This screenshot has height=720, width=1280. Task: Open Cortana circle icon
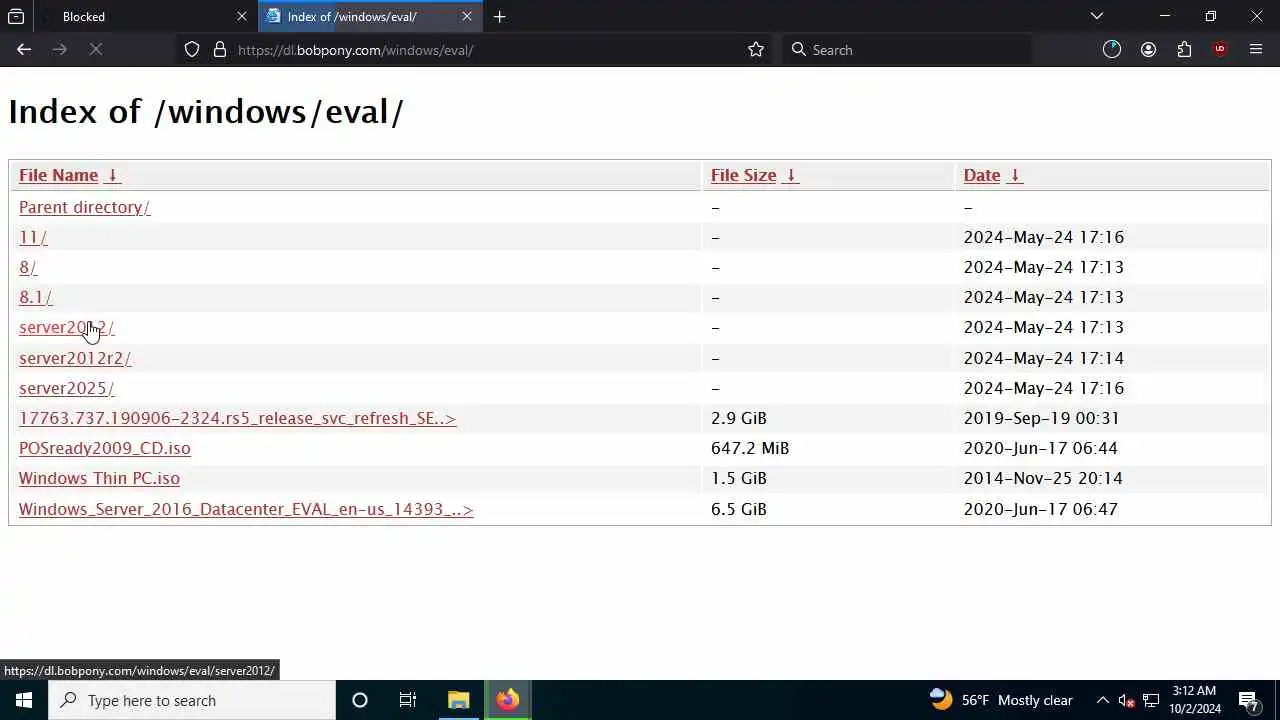point(360,700)
